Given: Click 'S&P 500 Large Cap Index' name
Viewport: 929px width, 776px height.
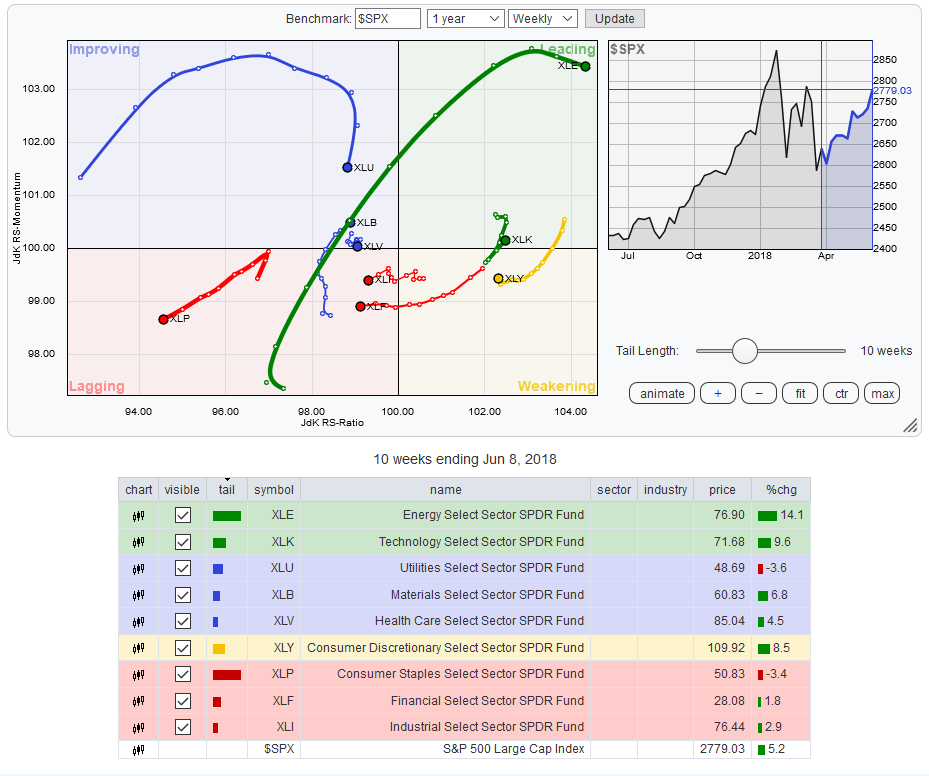Looking at the screenshot, I should tap(513, 749).
